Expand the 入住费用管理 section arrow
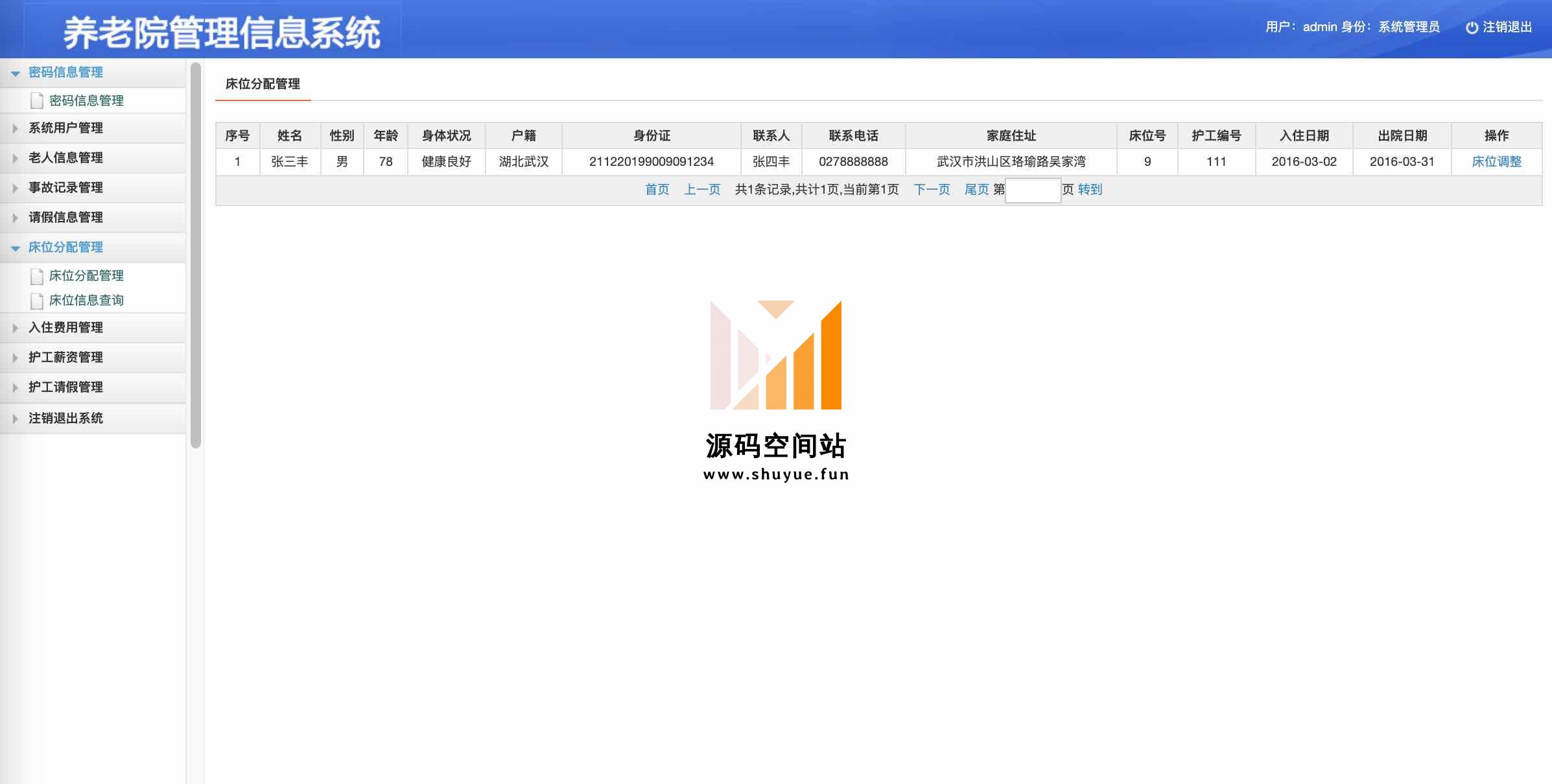 pos(16,328)
